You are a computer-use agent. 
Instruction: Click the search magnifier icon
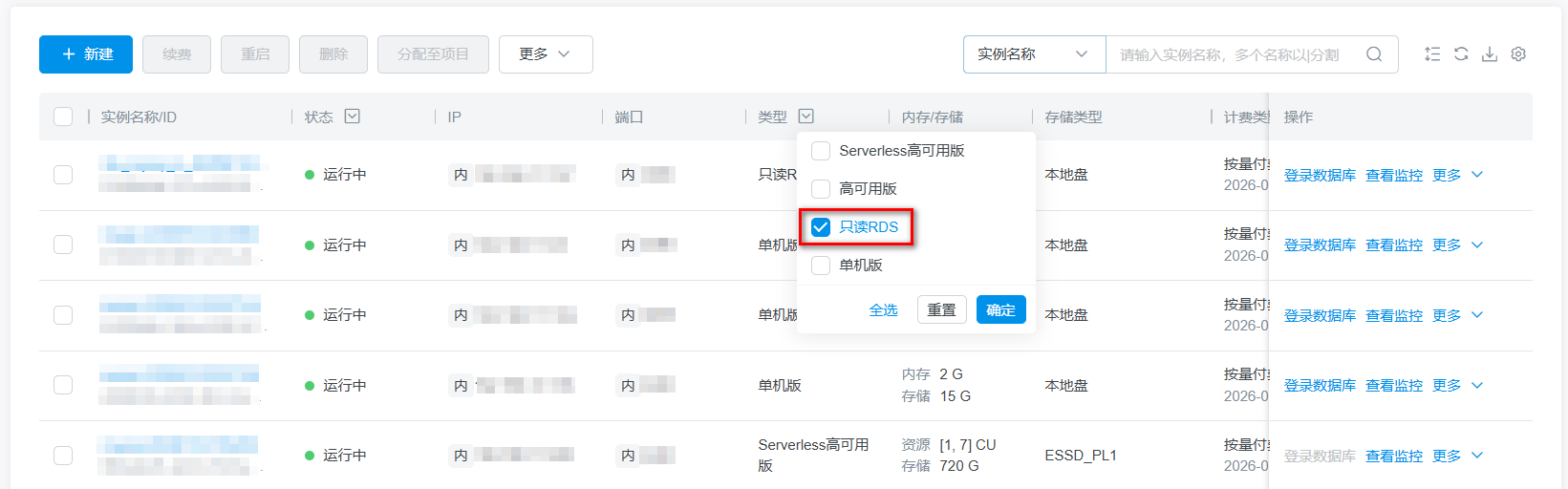(x=1374, y=54)
